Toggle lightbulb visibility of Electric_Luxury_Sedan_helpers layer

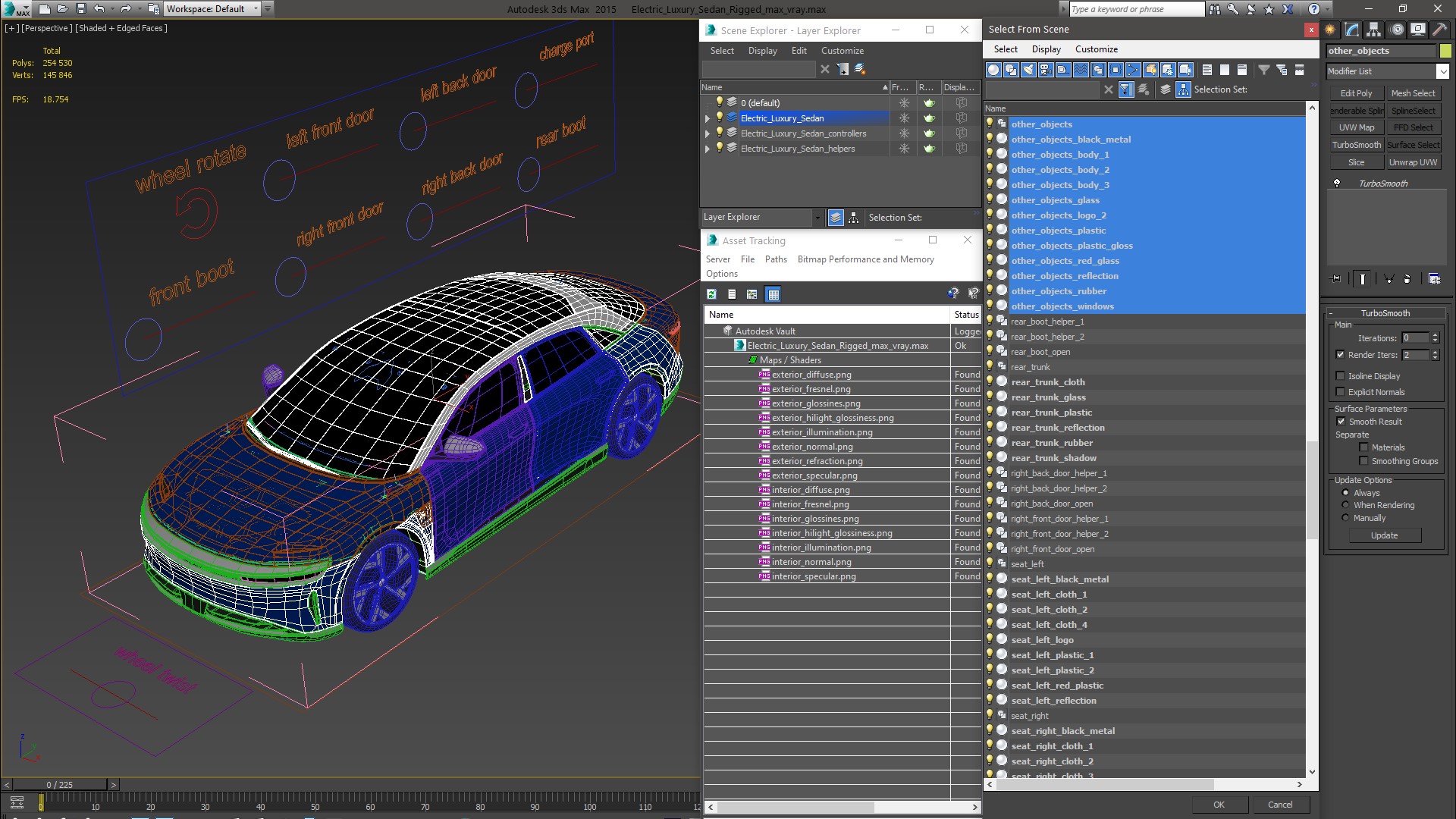coord(720,148)
